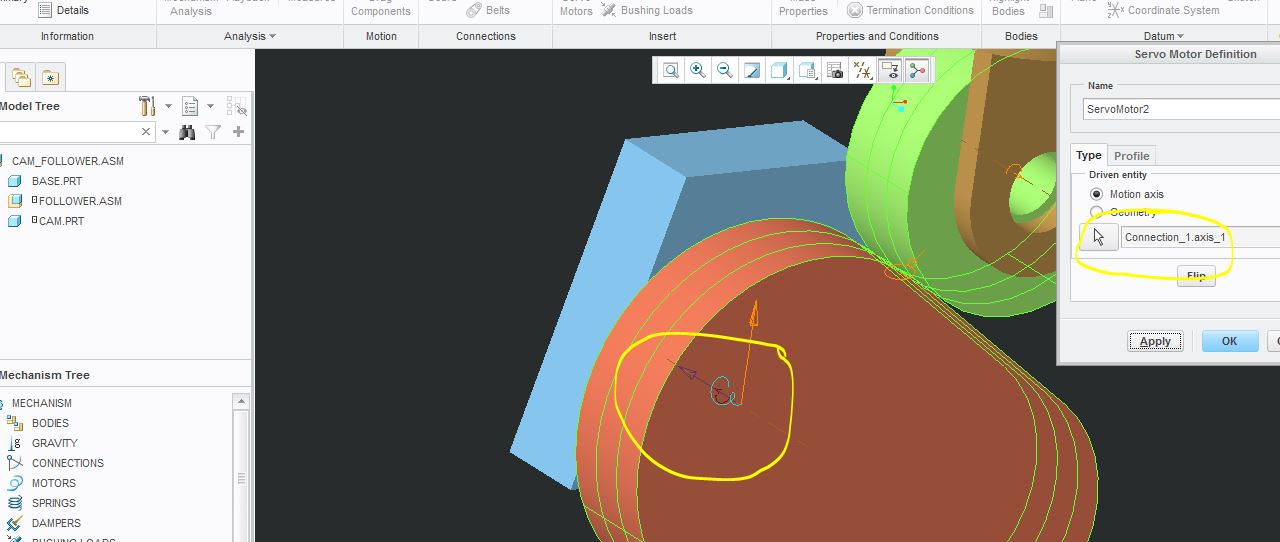Open the Bushing Loads tool
Screen dimensions: 1280x542
pos(646,10)
